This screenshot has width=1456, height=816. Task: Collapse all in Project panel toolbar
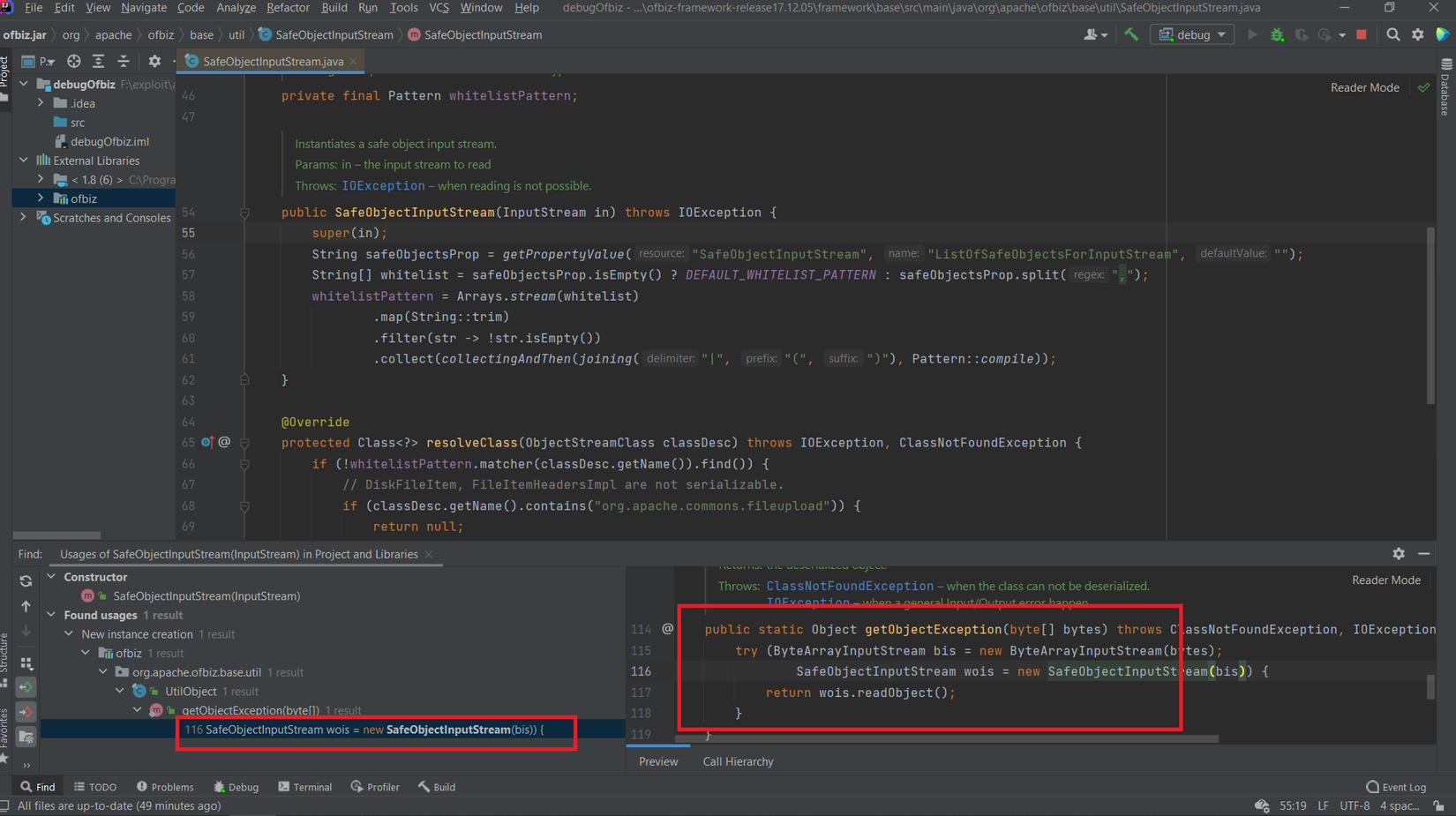point(124,61)
